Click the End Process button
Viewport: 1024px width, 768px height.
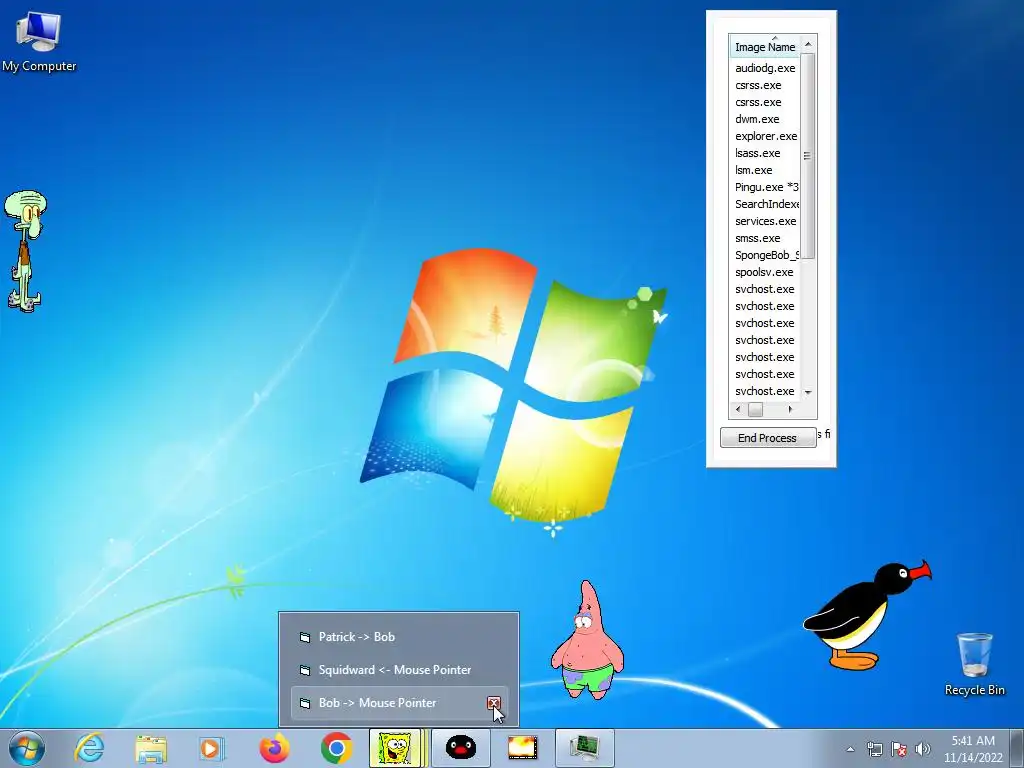click(x=768, y=438)
